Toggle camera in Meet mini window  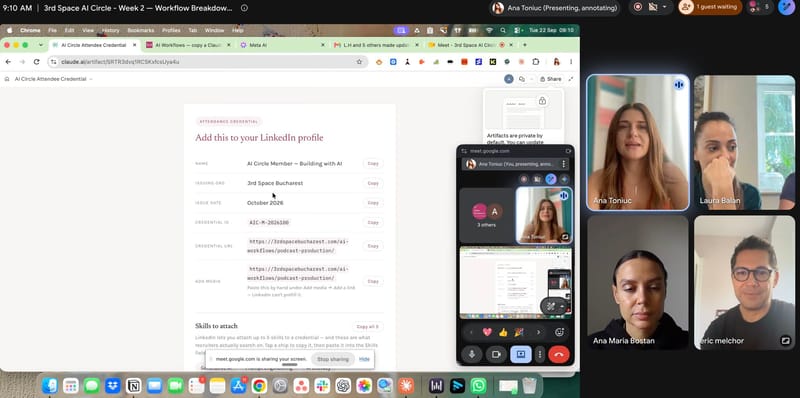(x=495, y=354)
